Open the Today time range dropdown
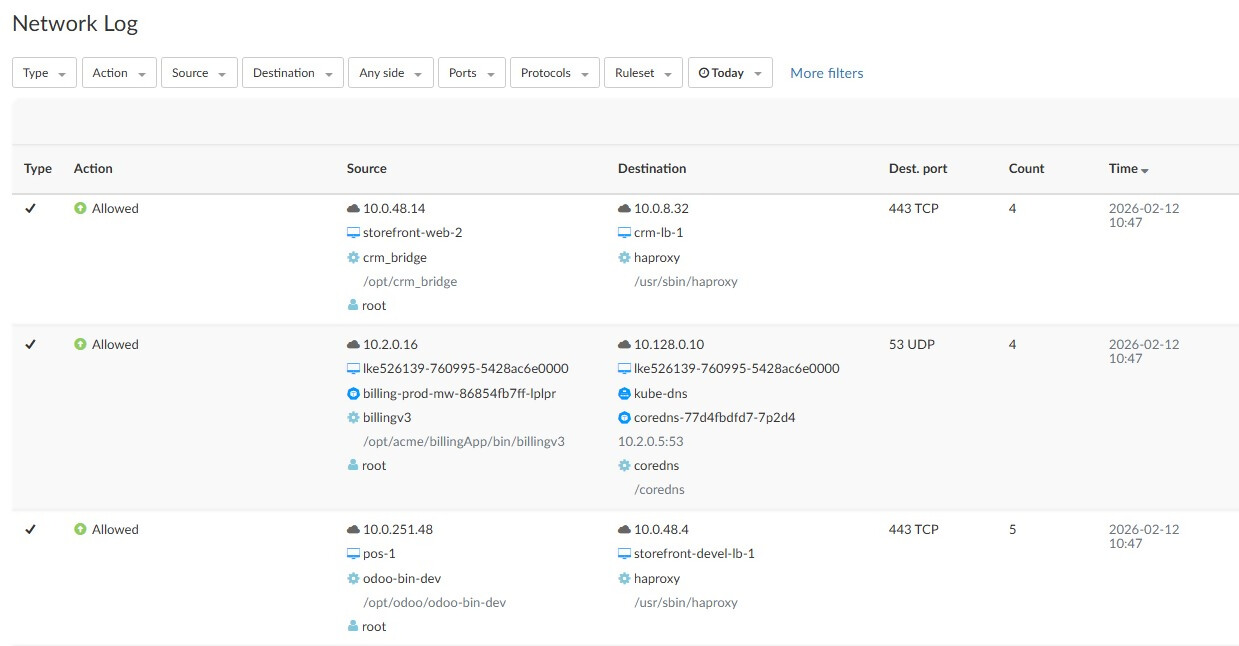 tap(730, 73)
